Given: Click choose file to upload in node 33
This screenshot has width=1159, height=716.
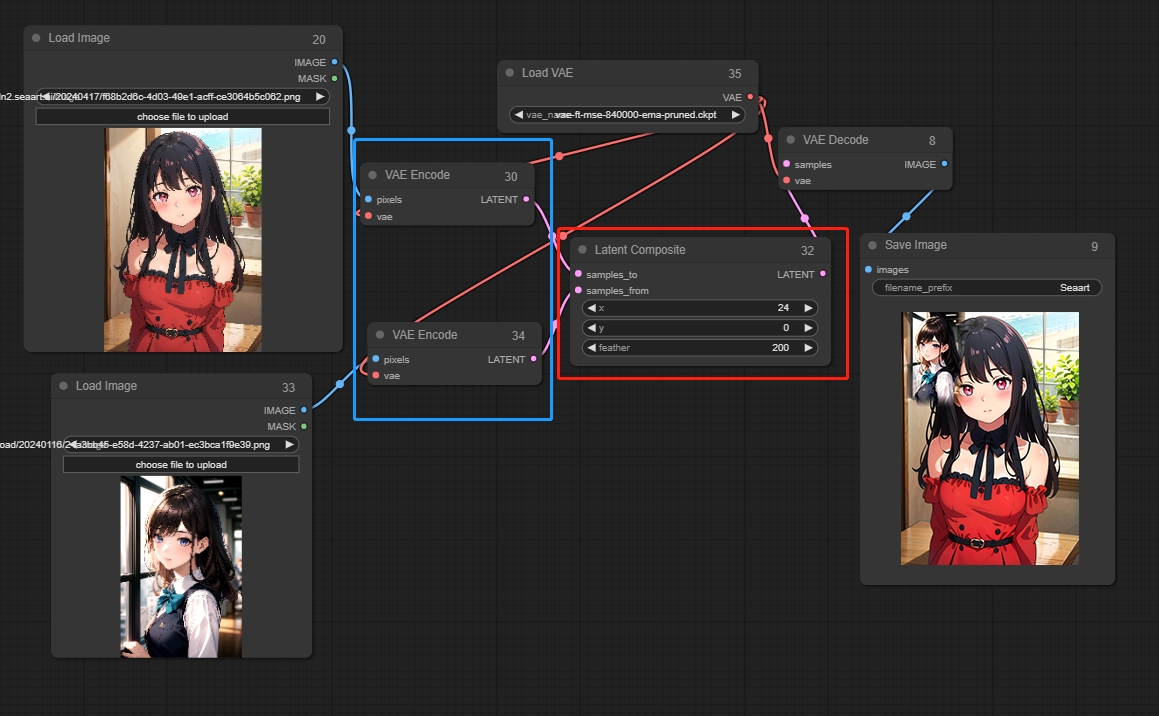Looking at the screenshot, I should pyautogui.click(x=181, y=465).
